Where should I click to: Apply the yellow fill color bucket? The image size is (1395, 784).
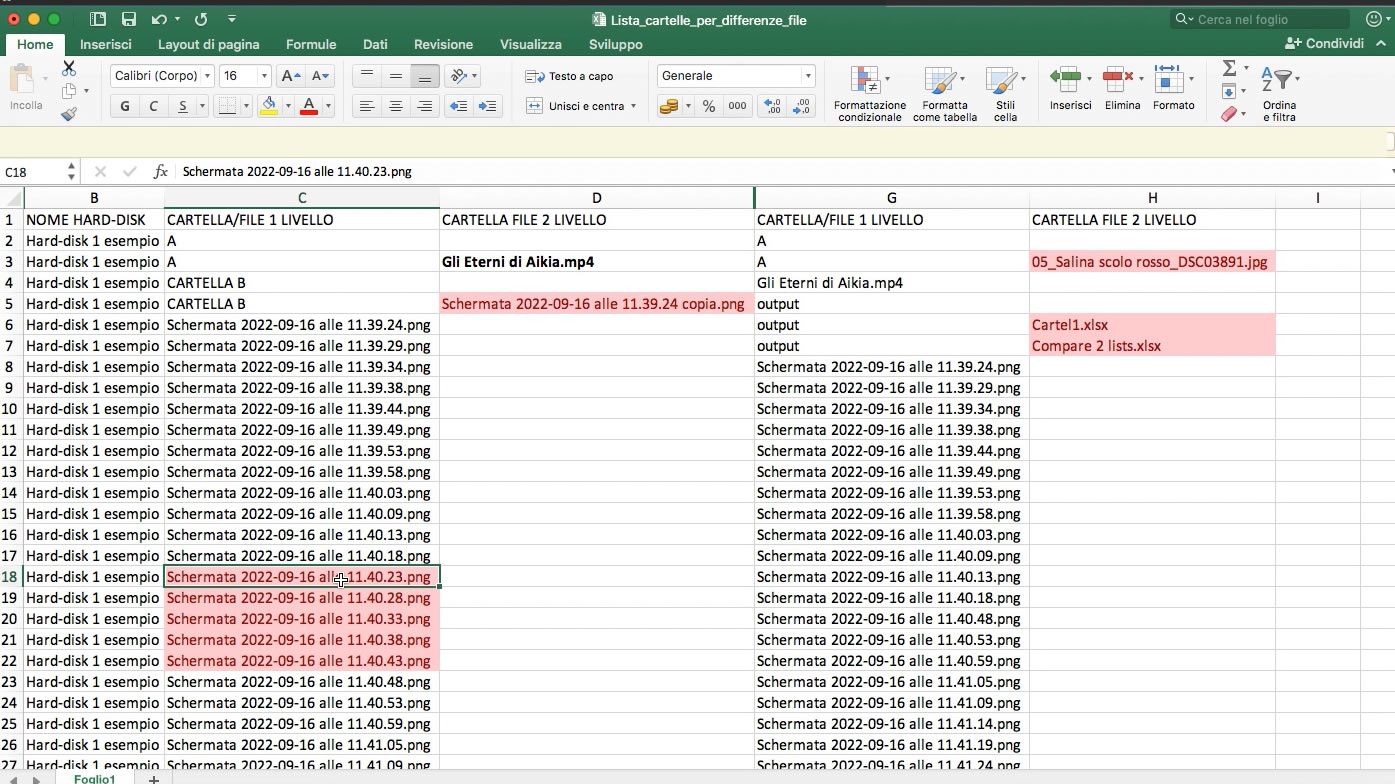click(268, 106)
